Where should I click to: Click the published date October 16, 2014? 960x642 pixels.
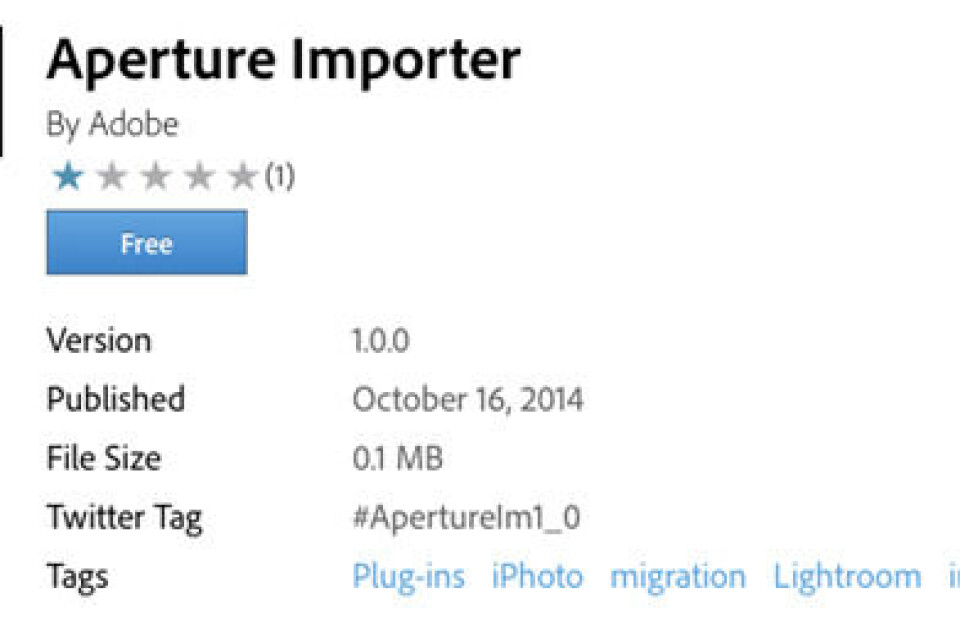(467, 400)
